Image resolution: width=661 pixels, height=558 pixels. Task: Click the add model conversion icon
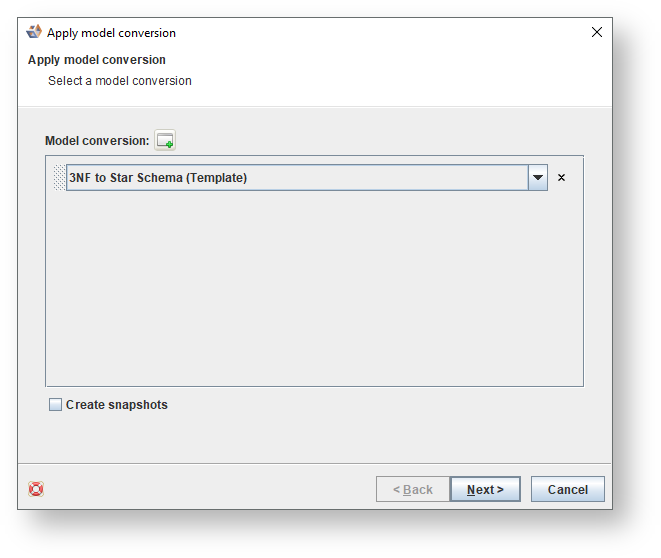pyautogui.click(x=165, y=141)
